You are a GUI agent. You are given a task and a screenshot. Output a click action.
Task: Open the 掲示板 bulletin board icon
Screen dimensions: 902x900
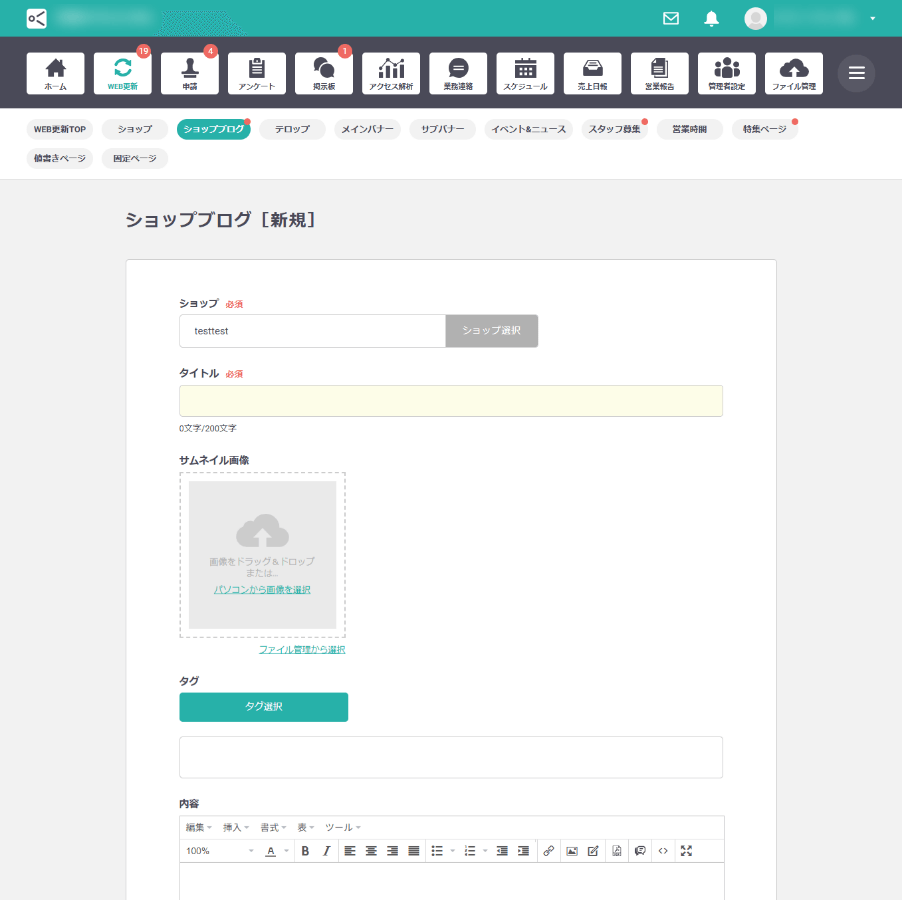pos(323,72)
